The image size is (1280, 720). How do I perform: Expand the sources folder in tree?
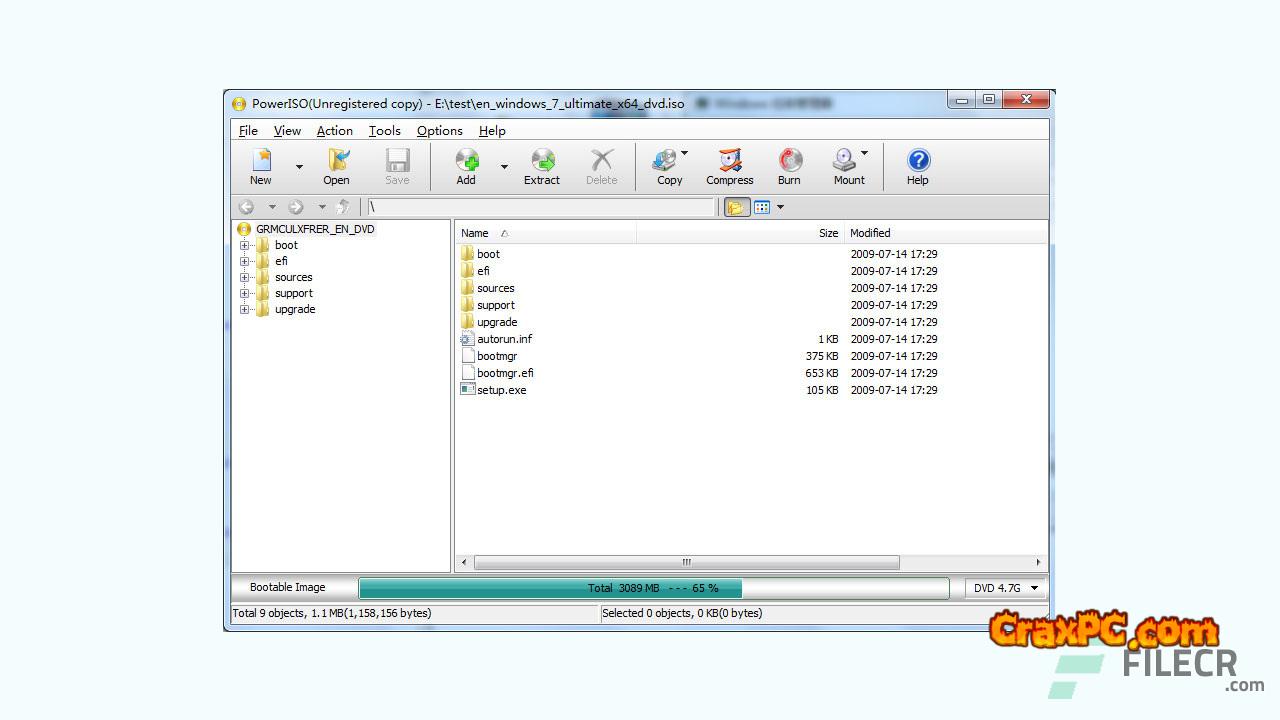coord(245,278)
